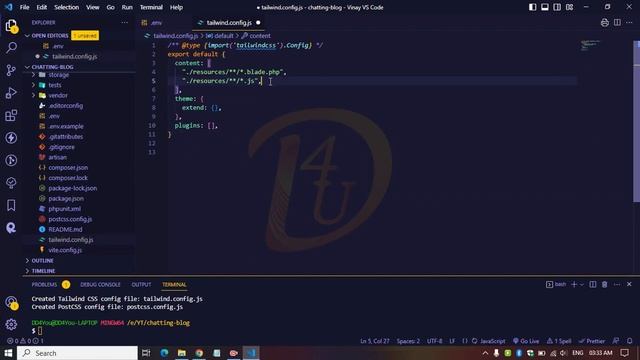The image size is (640, 360).
Task: Open vite.config.js in explorer
Action: point(65,250)
